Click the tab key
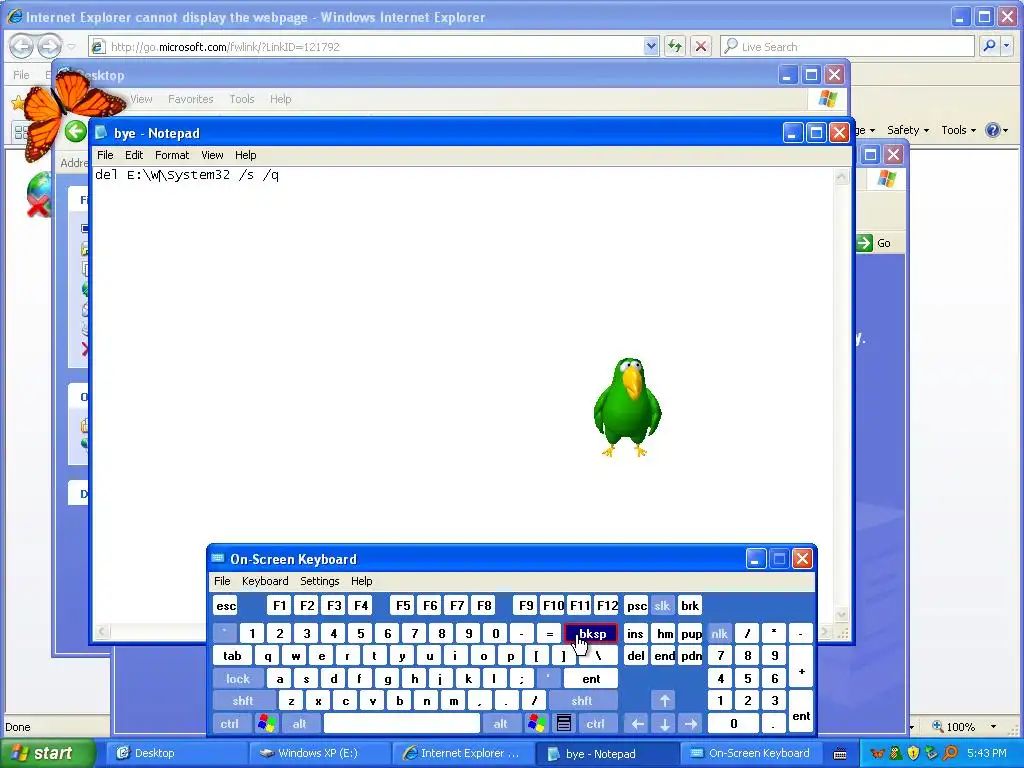Image resolution: width=1024 pixels, height=768 pixels. click(232, 656)
